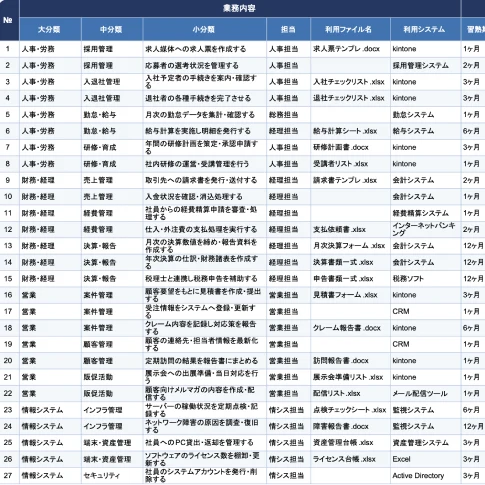Select cell 総務担当 in row 5

pyautogui.click(x=288, y=115)
